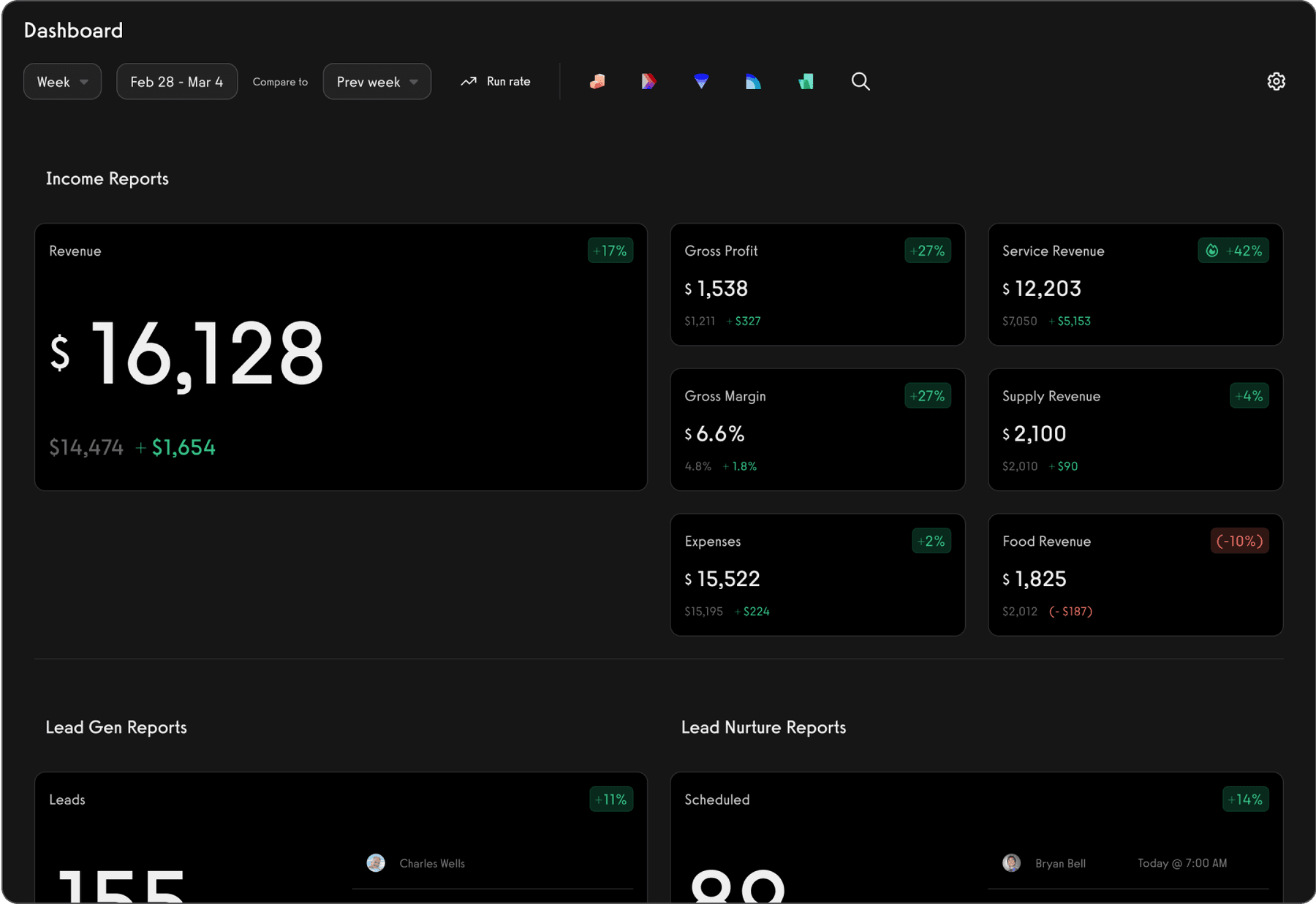This screenshot has width=1316, height=904.
Task: Select the red and purple arrow integration icon
Action: tap(648, 81)
